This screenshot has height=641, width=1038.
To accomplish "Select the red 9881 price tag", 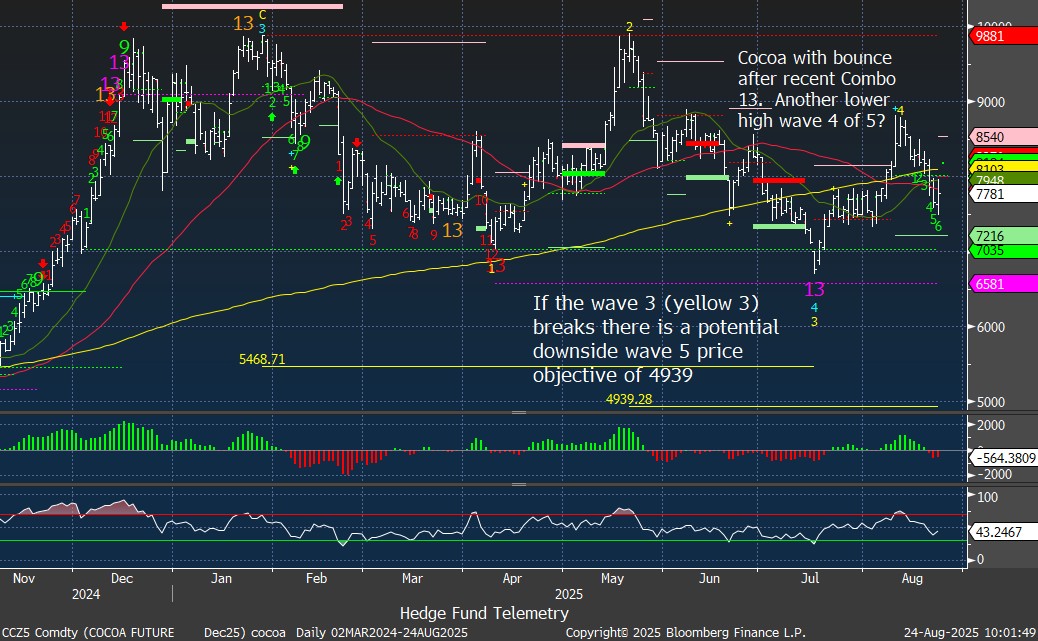I will pyautogui.click(x=1002, y=36).
